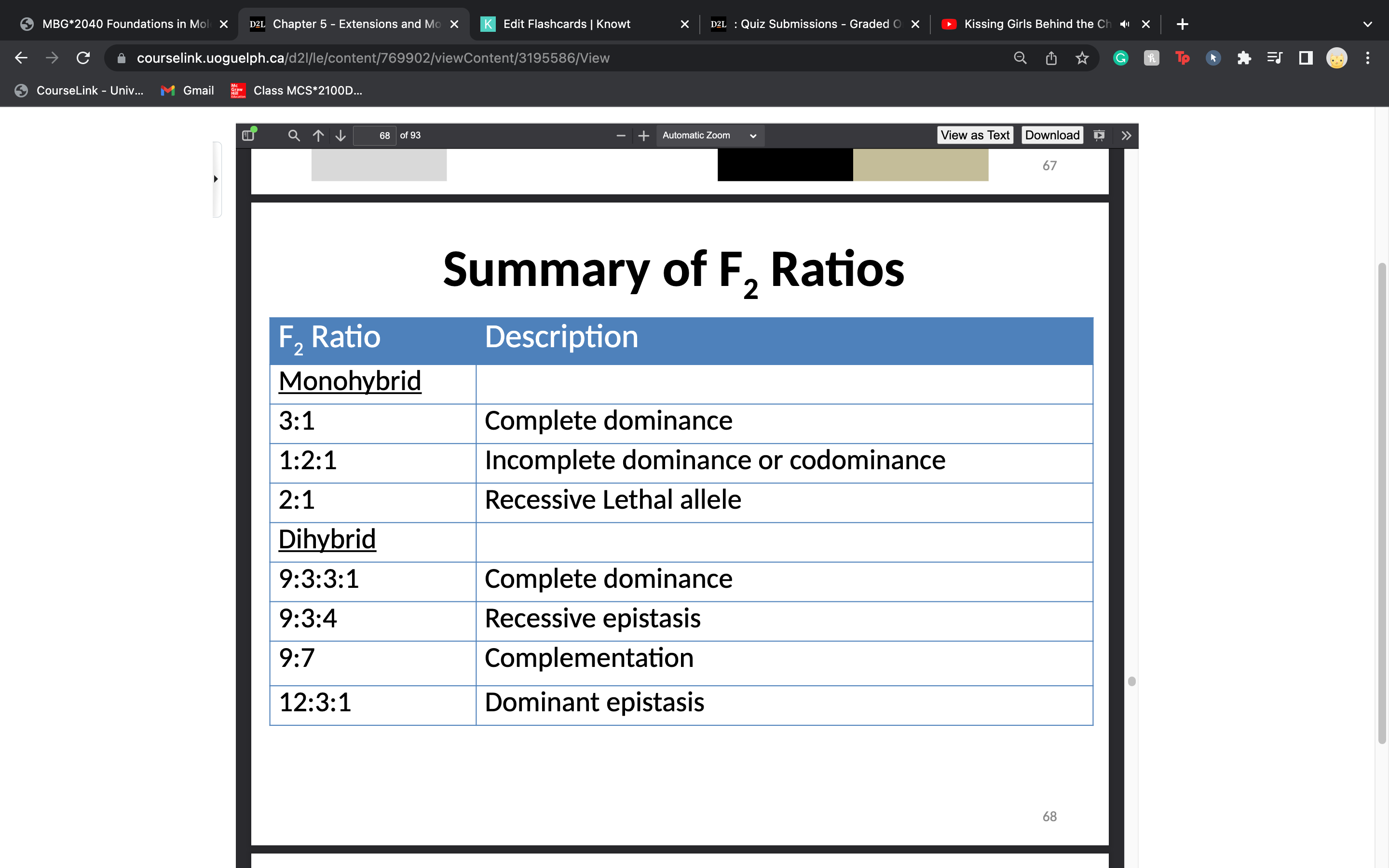Go forward in browser history

click(x=52, y=58)
